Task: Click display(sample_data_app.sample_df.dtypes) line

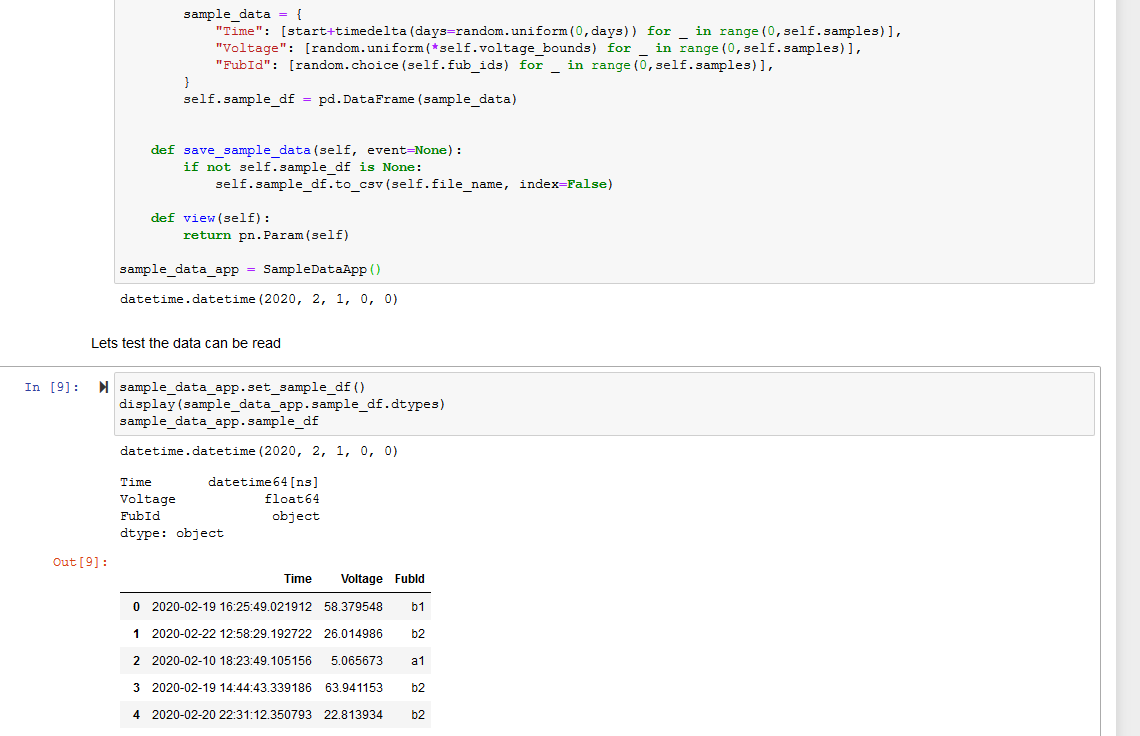Action: (x=282, y=404)
